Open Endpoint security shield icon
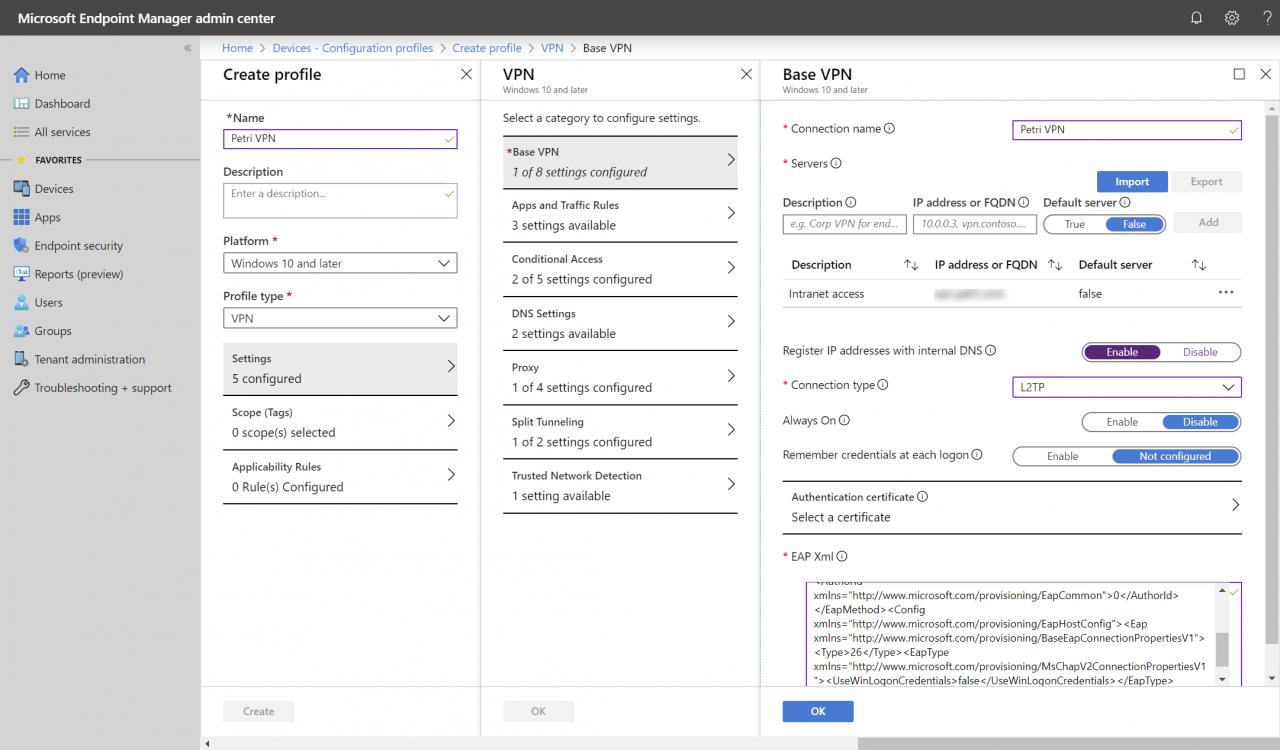This screenshot has width=1280, height=750. click(21, 245)
